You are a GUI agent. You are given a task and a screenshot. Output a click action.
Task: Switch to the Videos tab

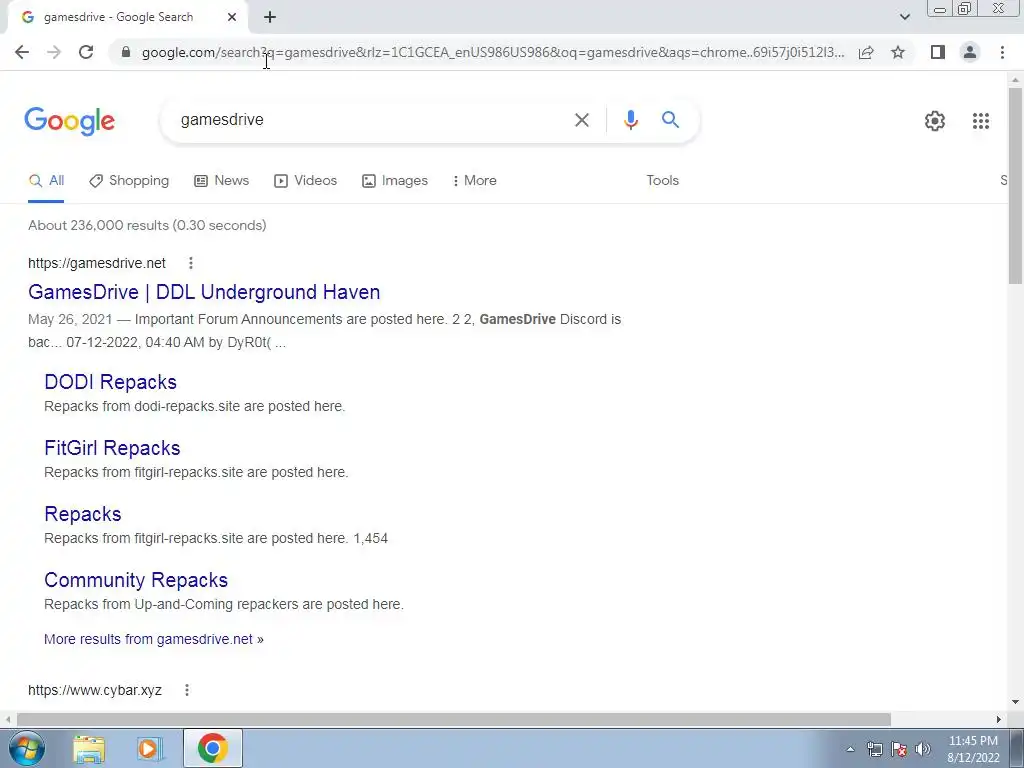tap(306, 181)
